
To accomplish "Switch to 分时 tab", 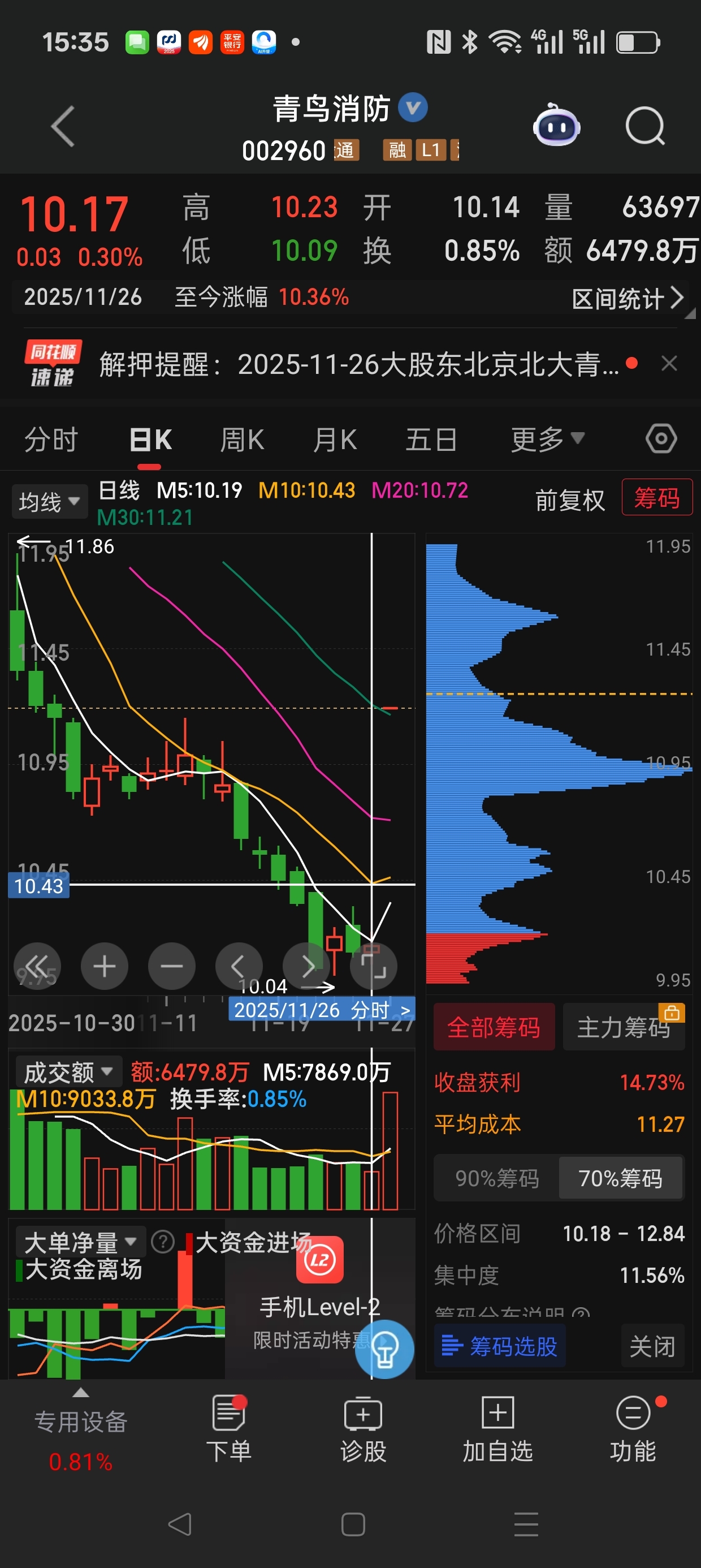I will tap(51, 439).
